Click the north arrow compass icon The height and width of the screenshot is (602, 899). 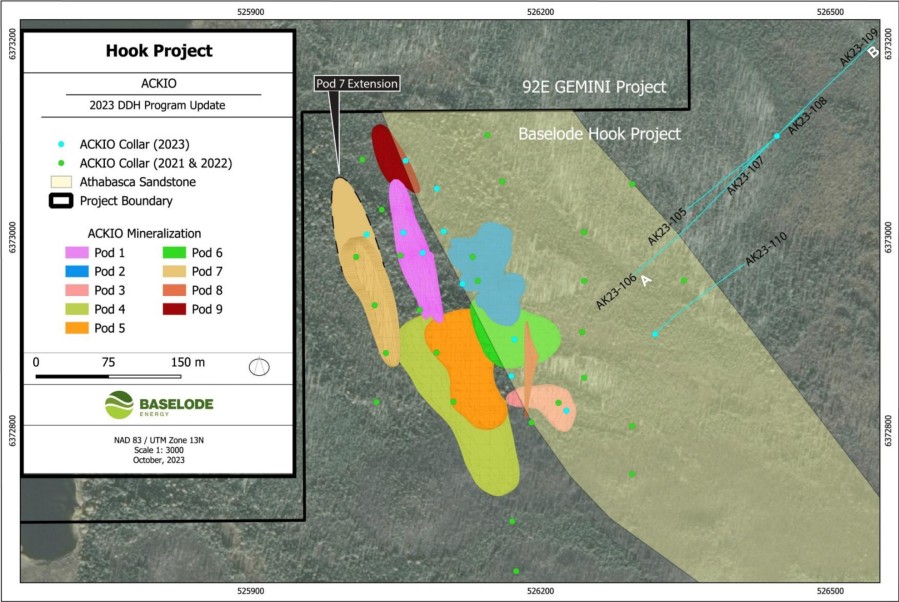pos(260,367)
